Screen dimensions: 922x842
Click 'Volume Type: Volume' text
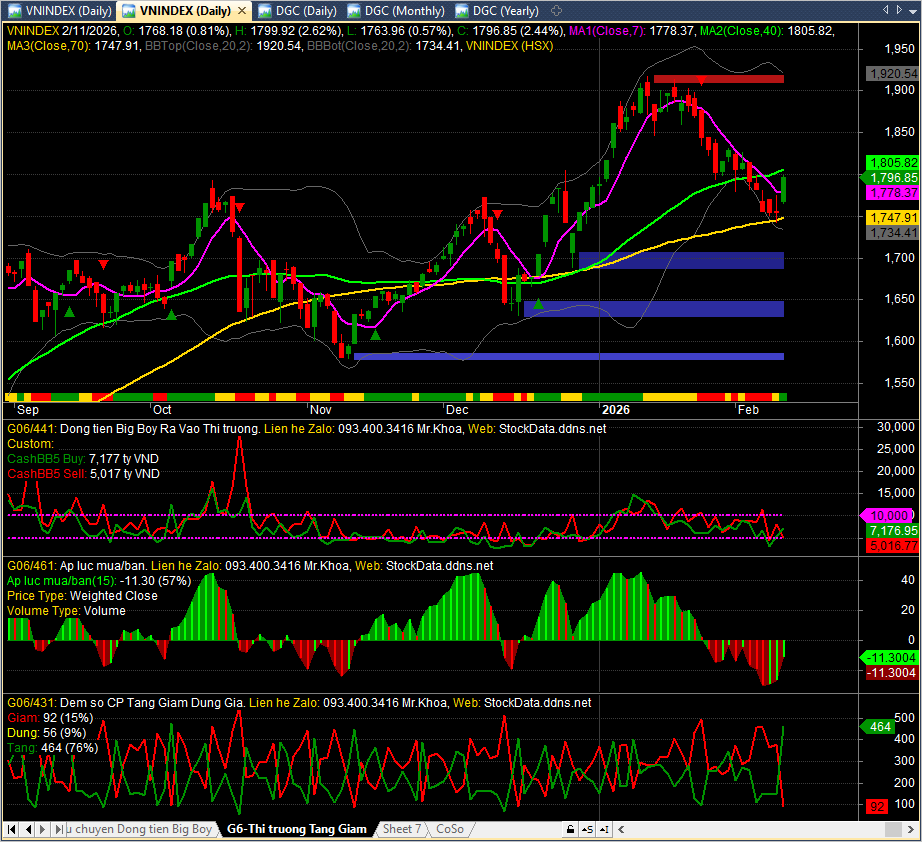[66, 611]
